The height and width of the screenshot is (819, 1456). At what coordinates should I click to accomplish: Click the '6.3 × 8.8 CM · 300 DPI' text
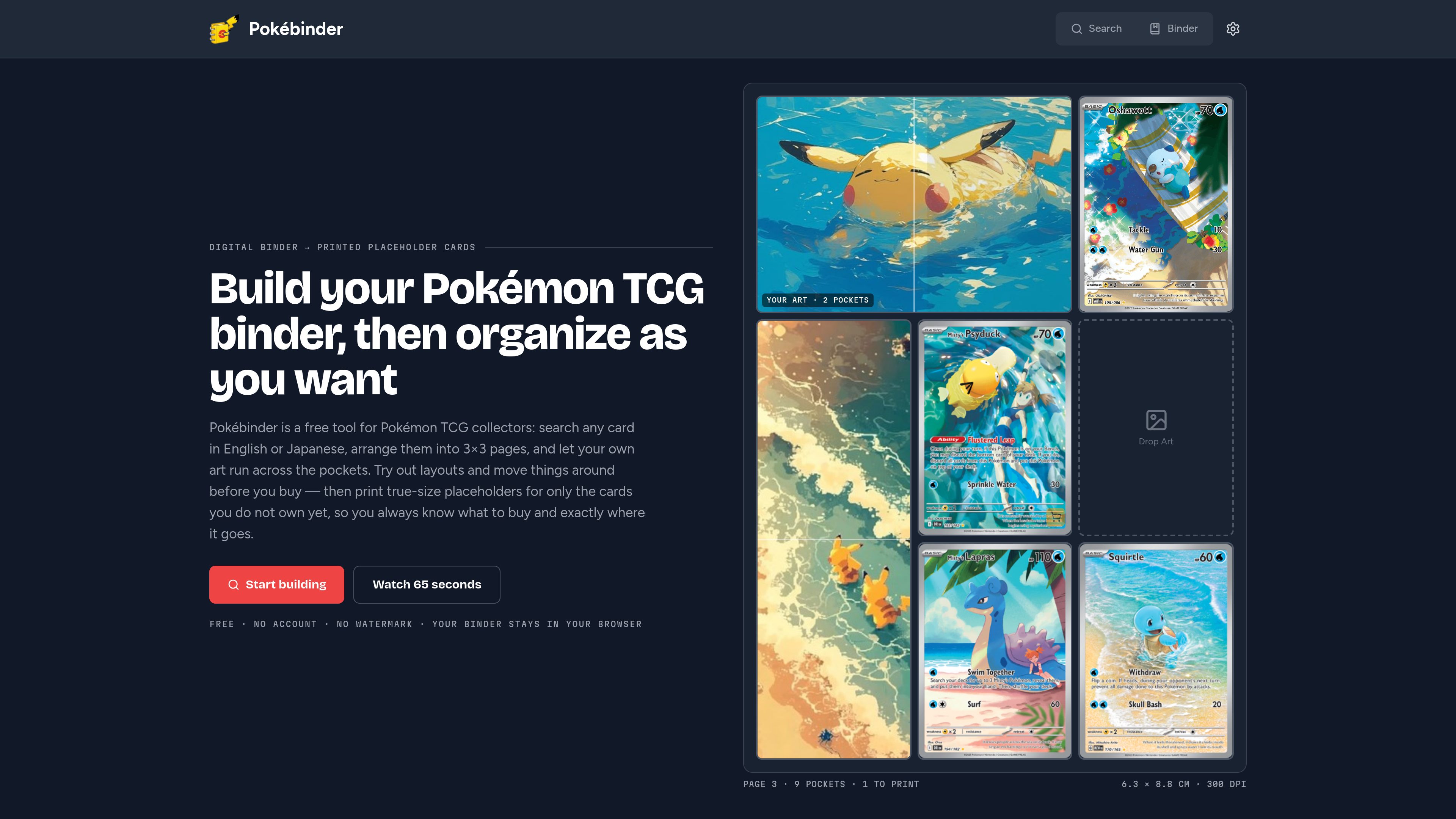tap(1183, 784)
